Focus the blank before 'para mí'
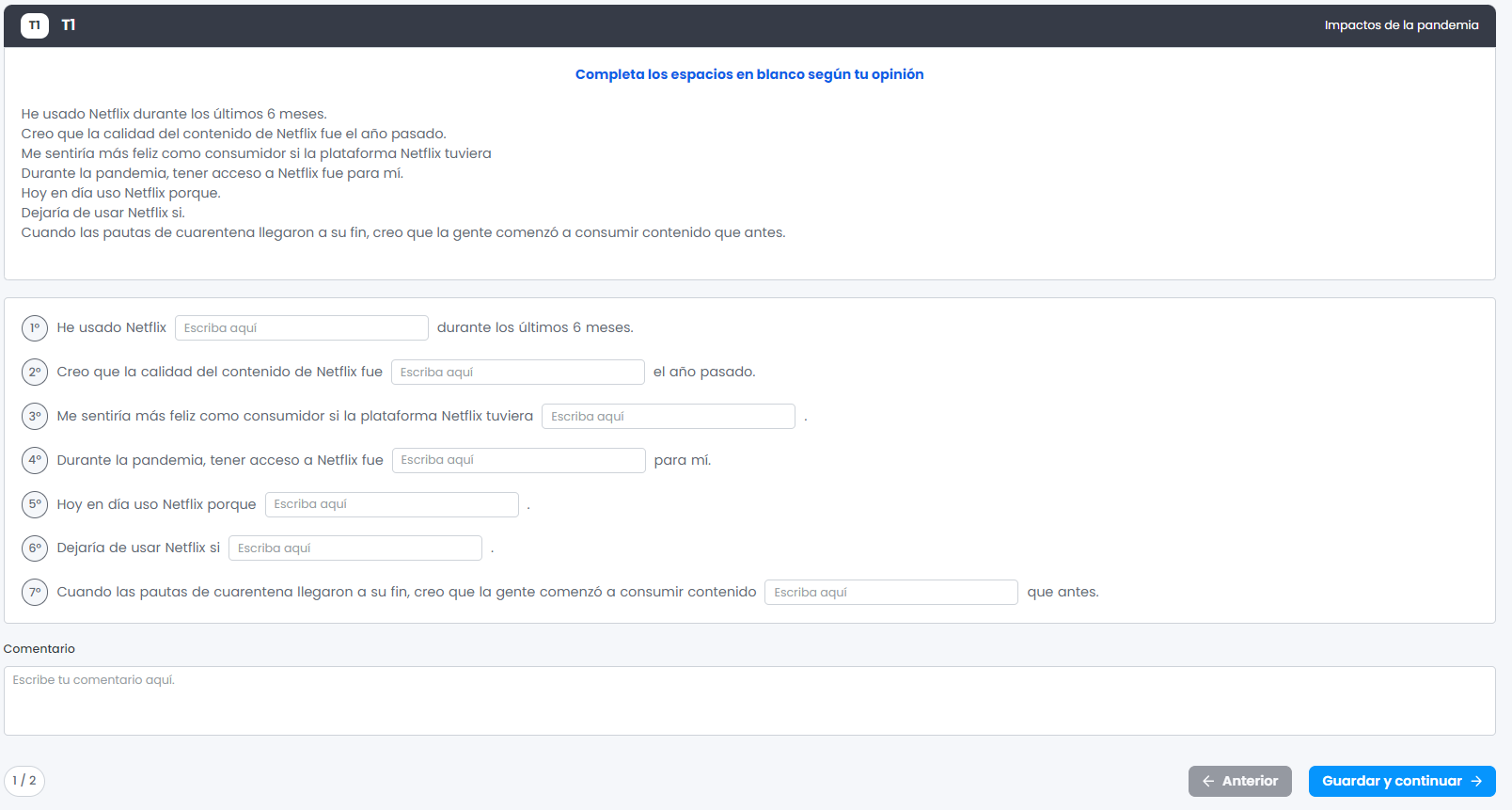The width and height of the screenshot is (1512, 810). tap(519, 460)
